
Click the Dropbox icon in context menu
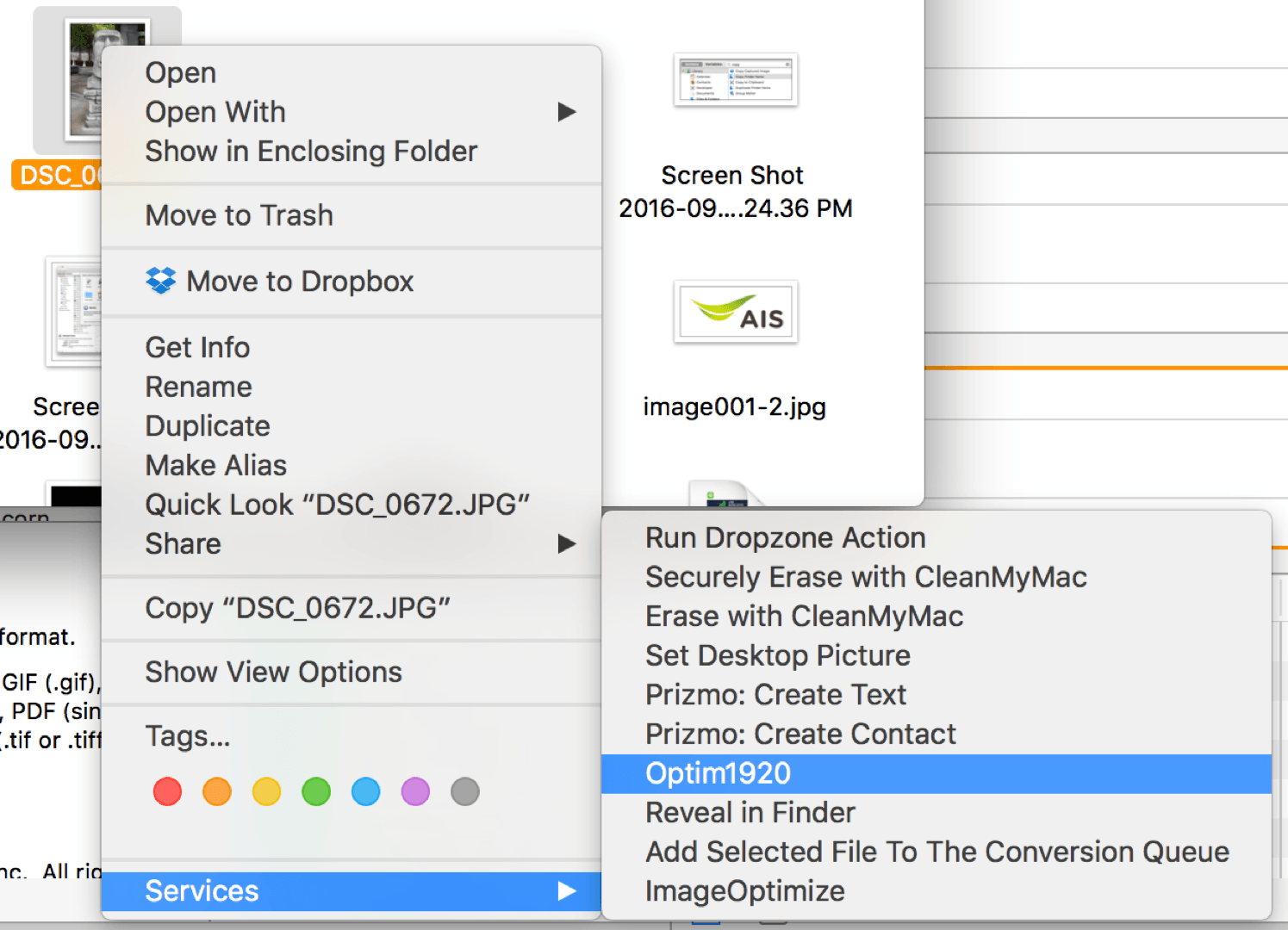160,281
